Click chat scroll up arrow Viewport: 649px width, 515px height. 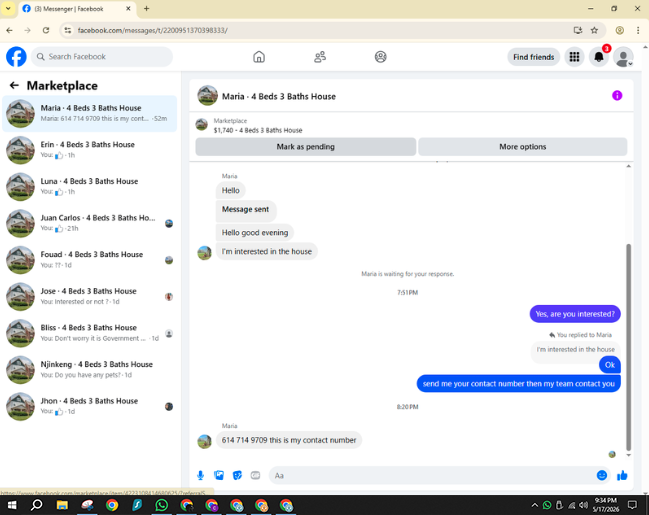click(628, 166)
